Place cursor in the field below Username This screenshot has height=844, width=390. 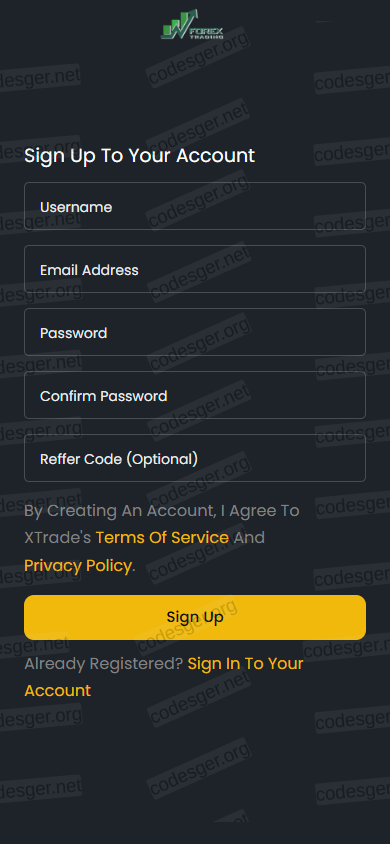pos(195,270)
